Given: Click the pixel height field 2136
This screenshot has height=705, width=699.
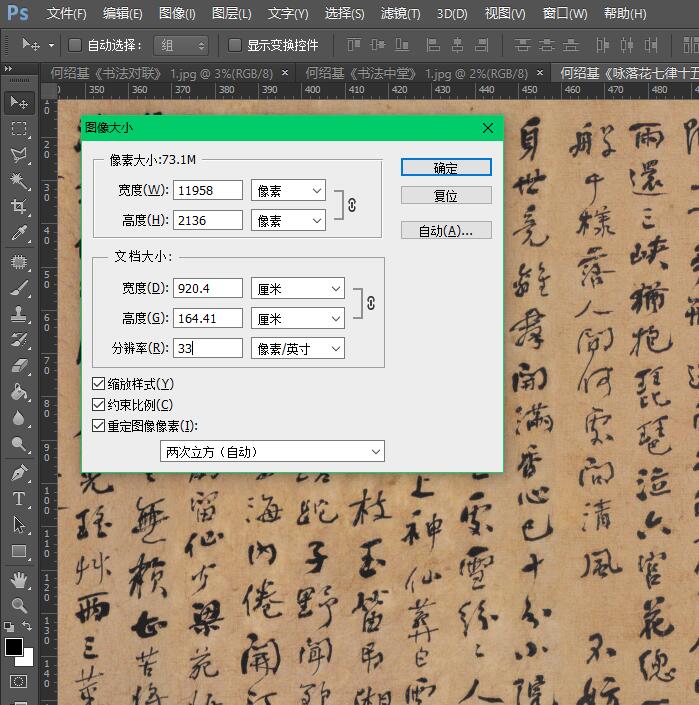Looking at the screenshot, I should coord(208,221).
